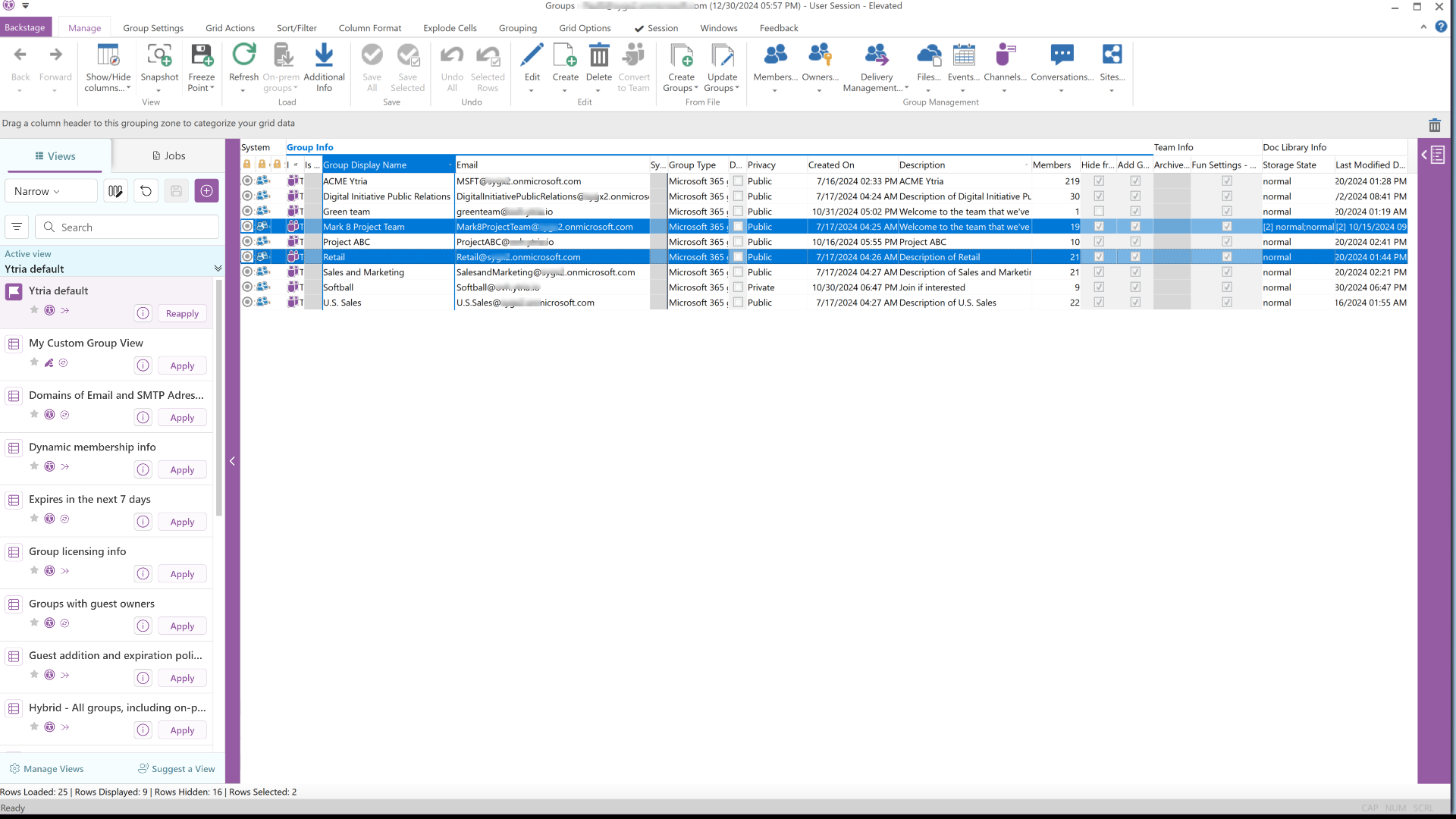The image size is (1456, 819).
Task: Click the Refresh icon in ribbon
Action: (243, 55)
